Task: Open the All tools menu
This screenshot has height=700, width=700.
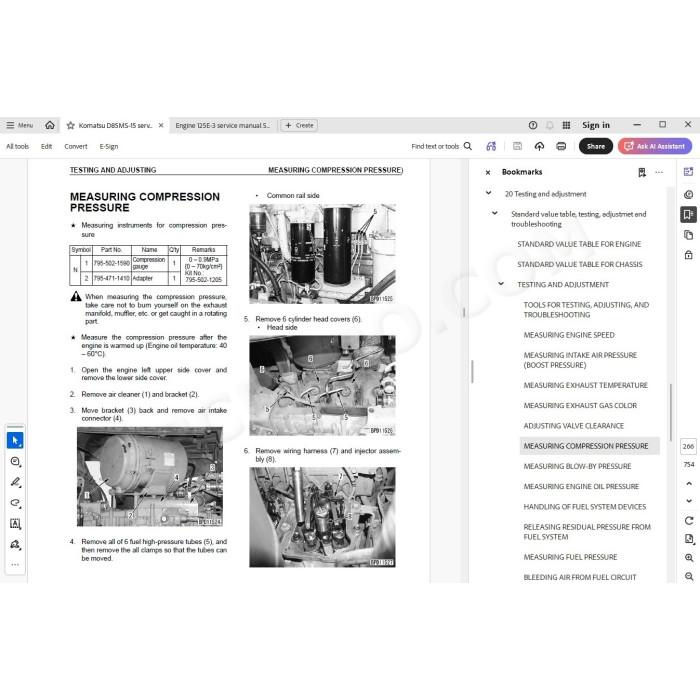Action: point(17,146)
